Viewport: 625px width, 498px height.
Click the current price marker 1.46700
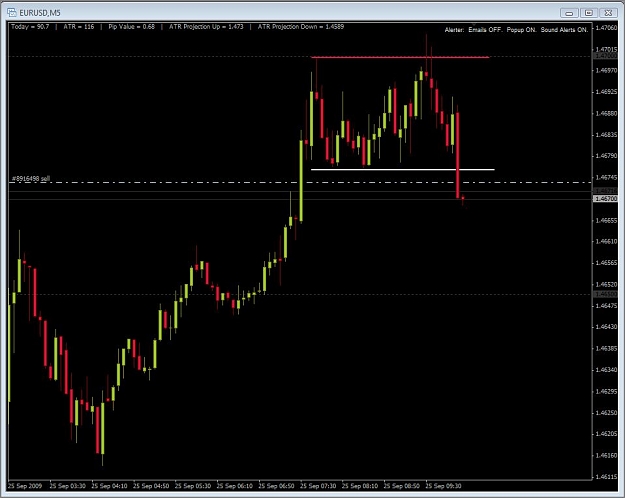pyautogui.click(x=605, y=199)
